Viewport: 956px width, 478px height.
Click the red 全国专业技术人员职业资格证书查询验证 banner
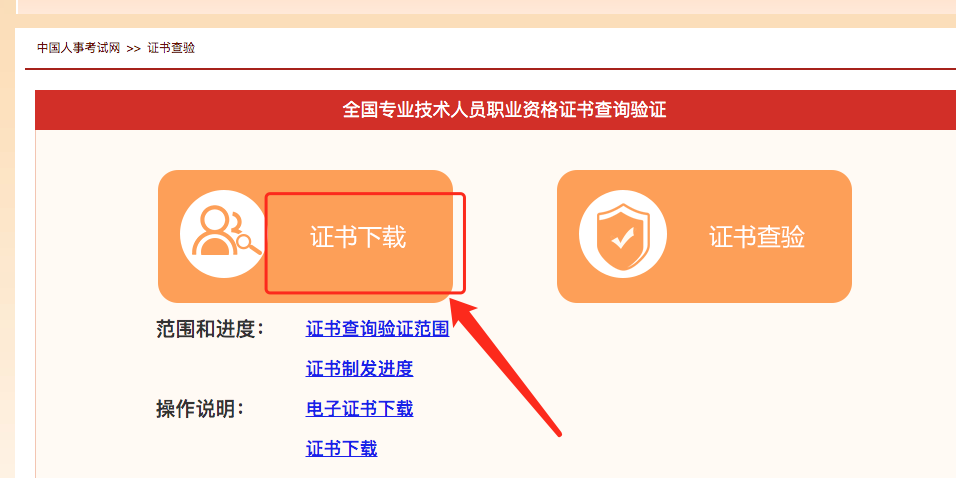495,110
